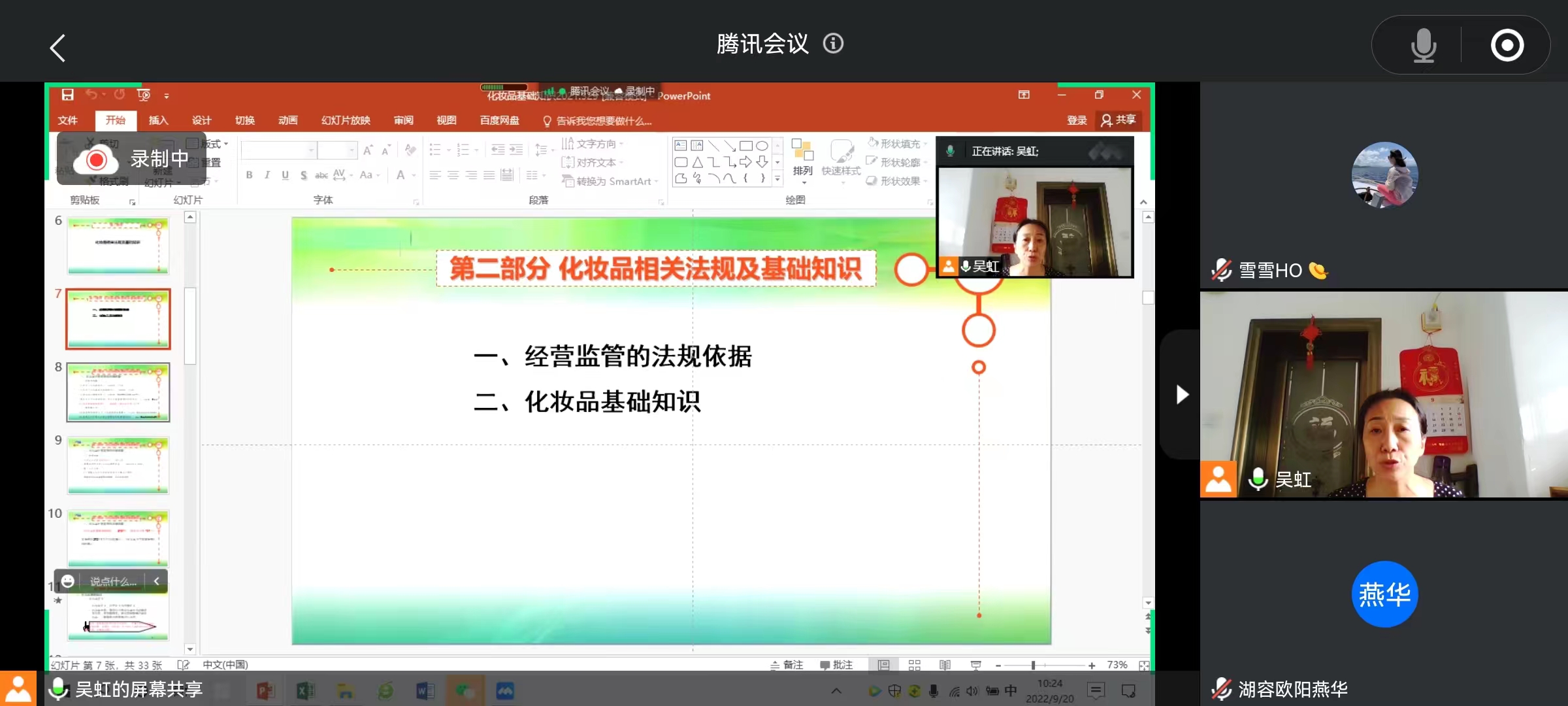Switch to the 插入 ribbon tab
Viewport: 1568px width, 706px height.
click(x=158, y=120)
